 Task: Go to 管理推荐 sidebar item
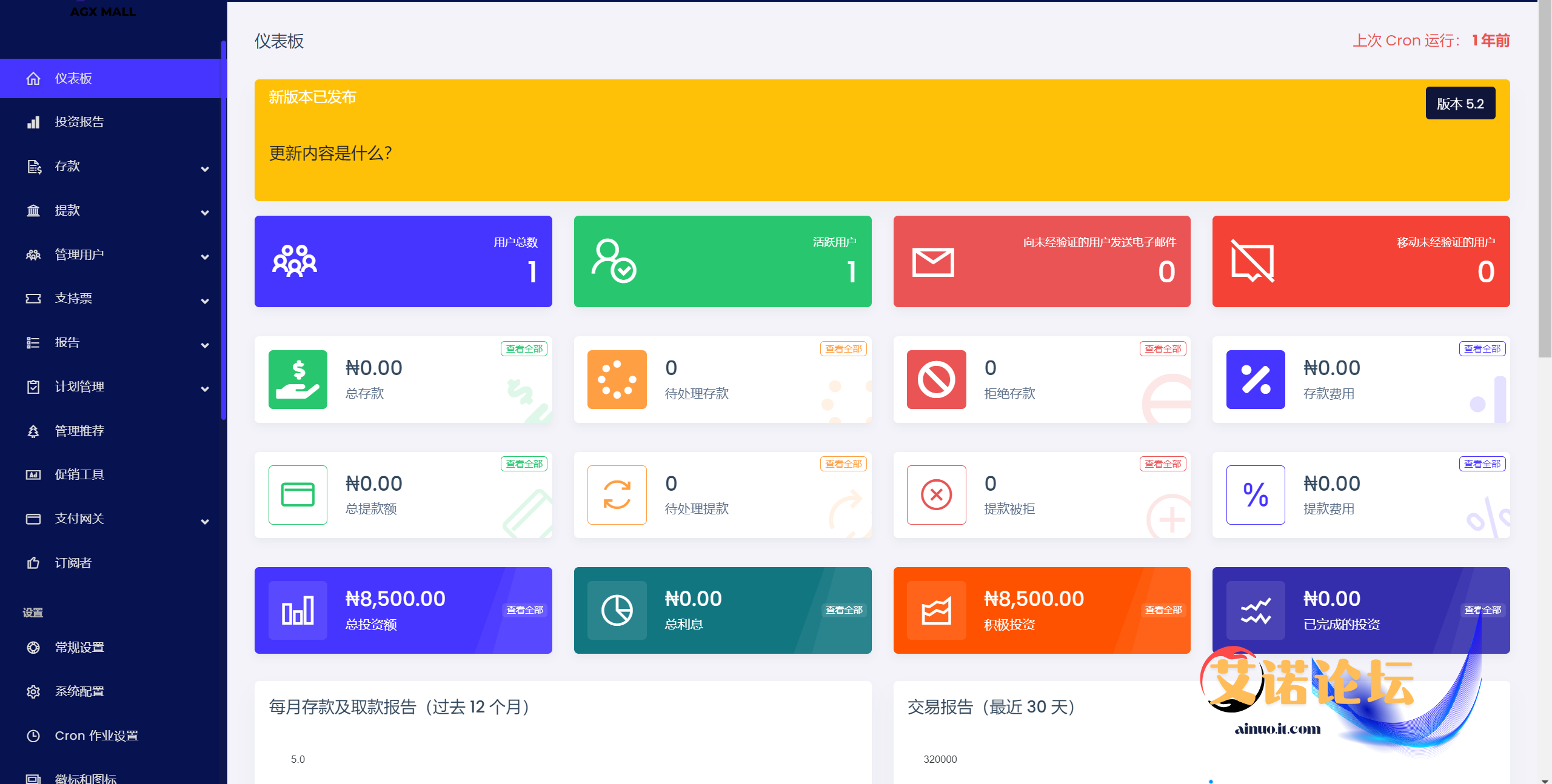tap(79, 431)
